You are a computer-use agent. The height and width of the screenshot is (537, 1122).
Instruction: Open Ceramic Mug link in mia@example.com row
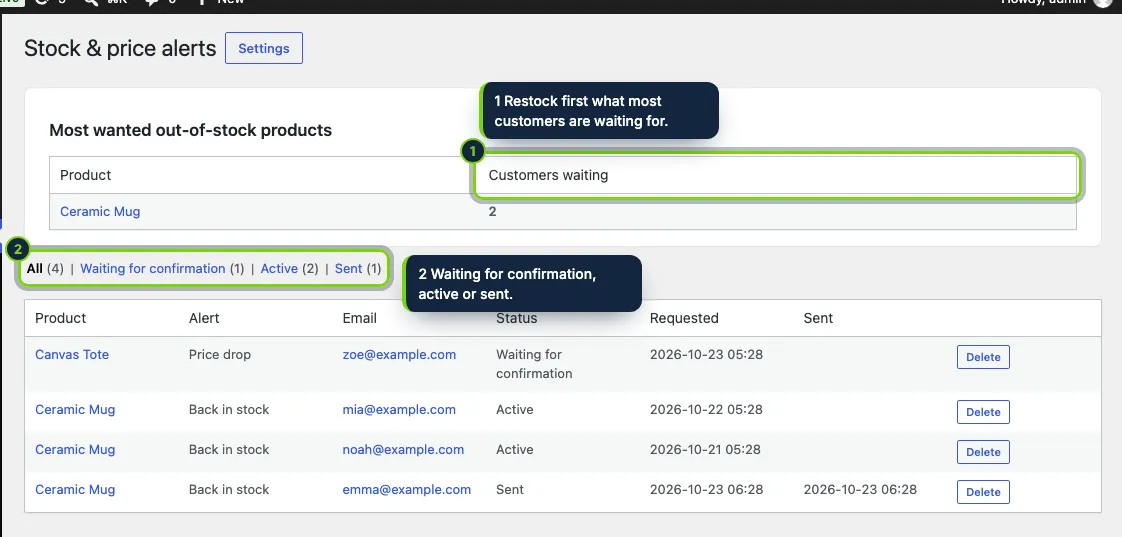(75, 410)
